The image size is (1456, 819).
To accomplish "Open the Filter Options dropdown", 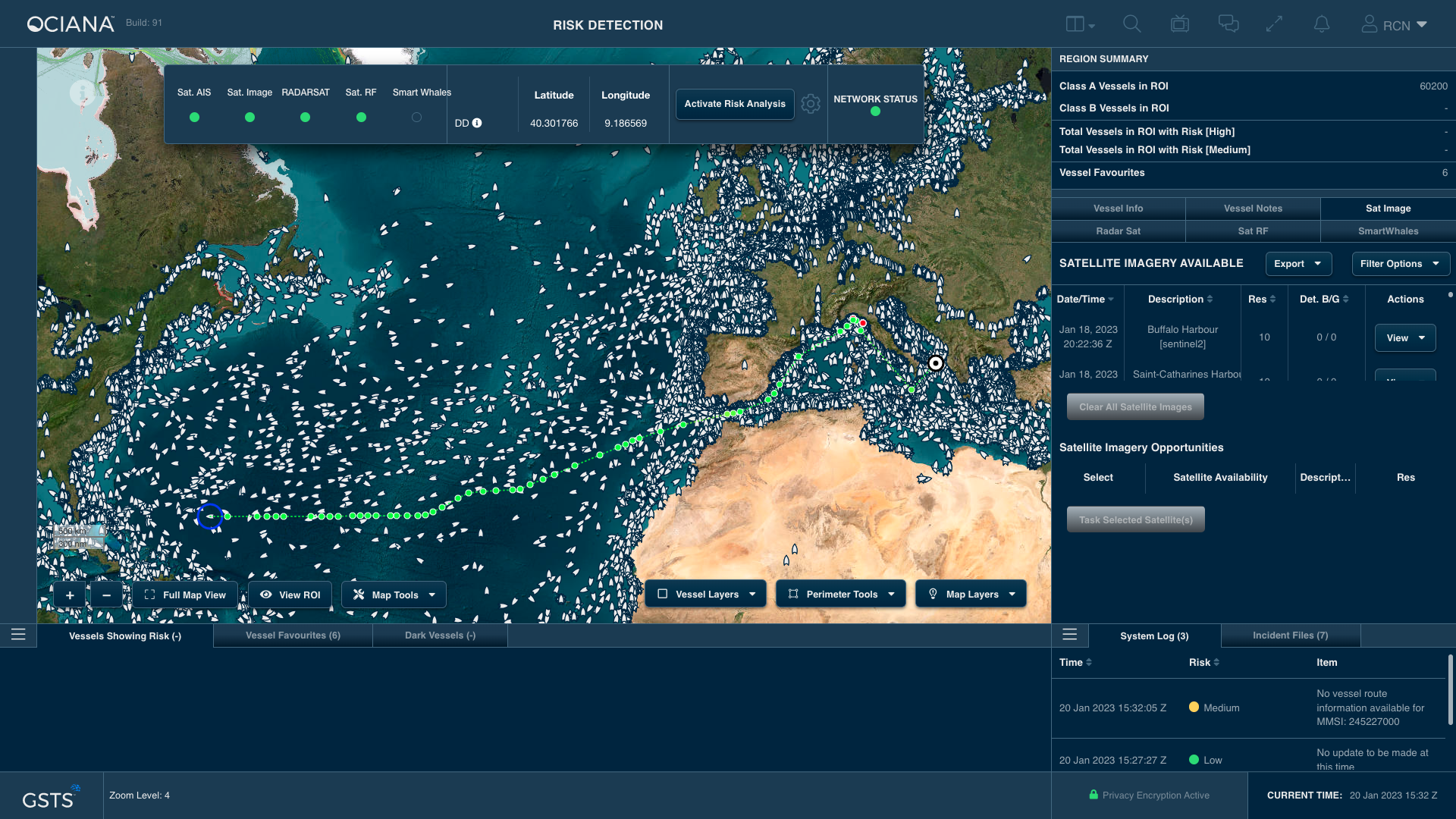I will tap(1401, 264).
